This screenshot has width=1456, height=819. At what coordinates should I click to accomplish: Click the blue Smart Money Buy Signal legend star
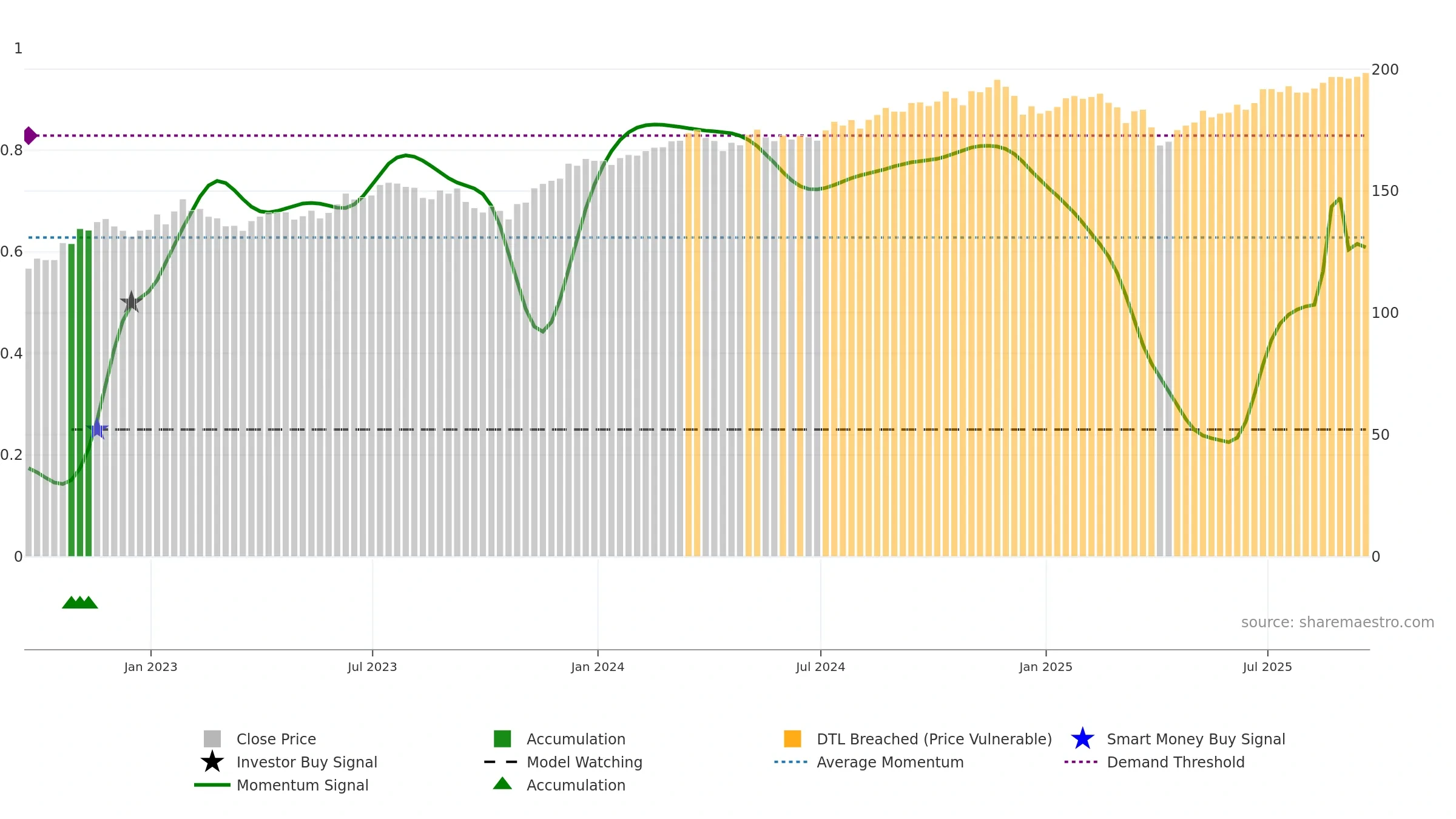[x=1082, y=738]
